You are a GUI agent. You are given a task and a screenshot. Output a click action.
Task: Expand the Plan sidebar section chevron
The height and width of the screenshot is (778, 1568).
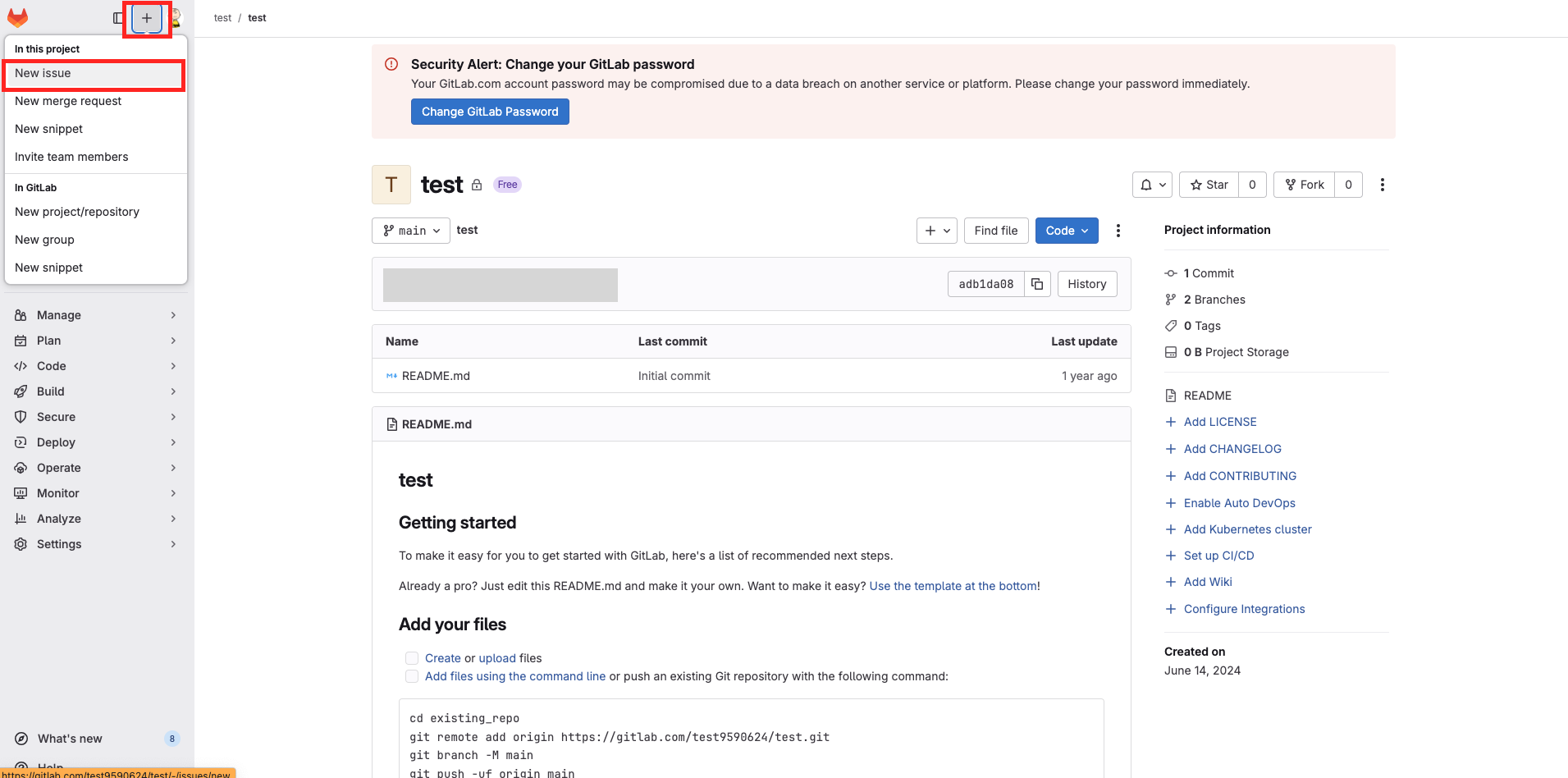(x=173, y=341)
